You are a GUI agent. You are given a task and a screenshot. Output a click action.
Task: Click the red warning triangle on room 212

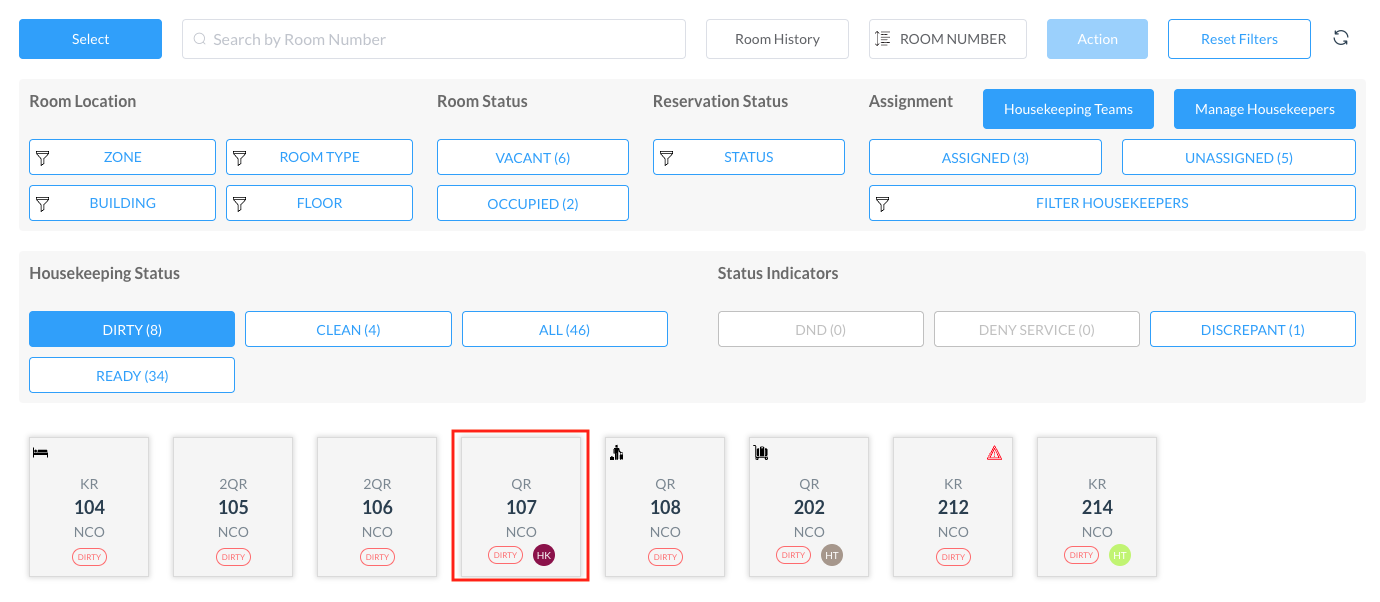tap(994, 453)
